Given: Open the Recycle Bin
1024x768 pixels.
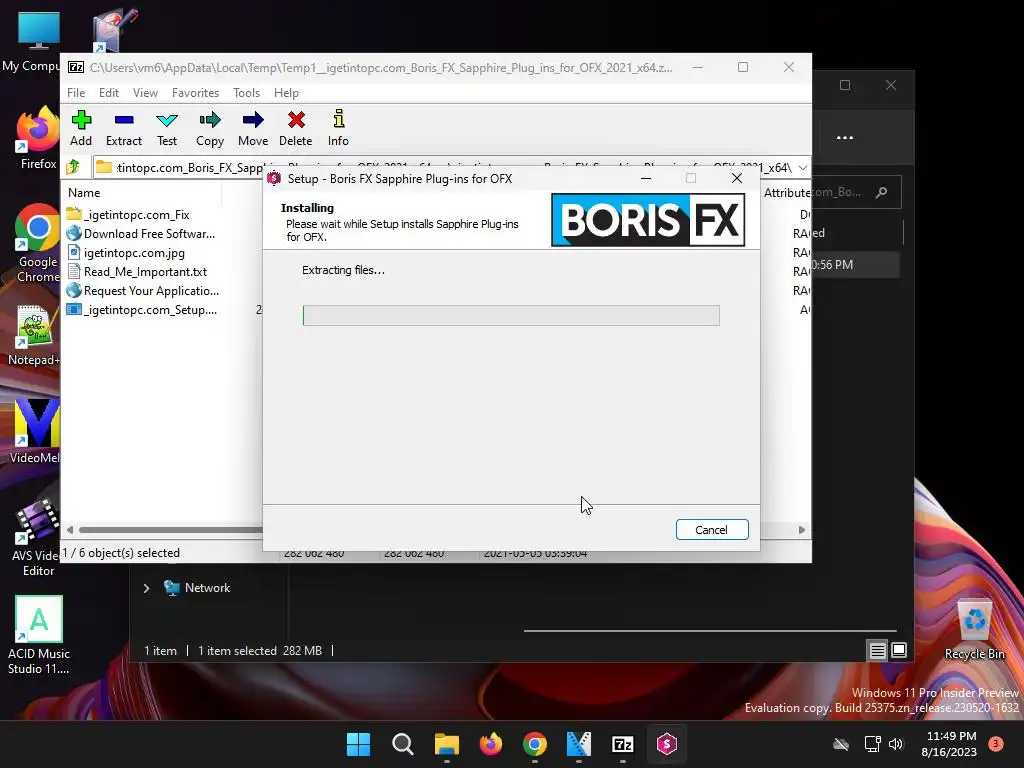Looking at the screenshot, I should pos(974,630).
